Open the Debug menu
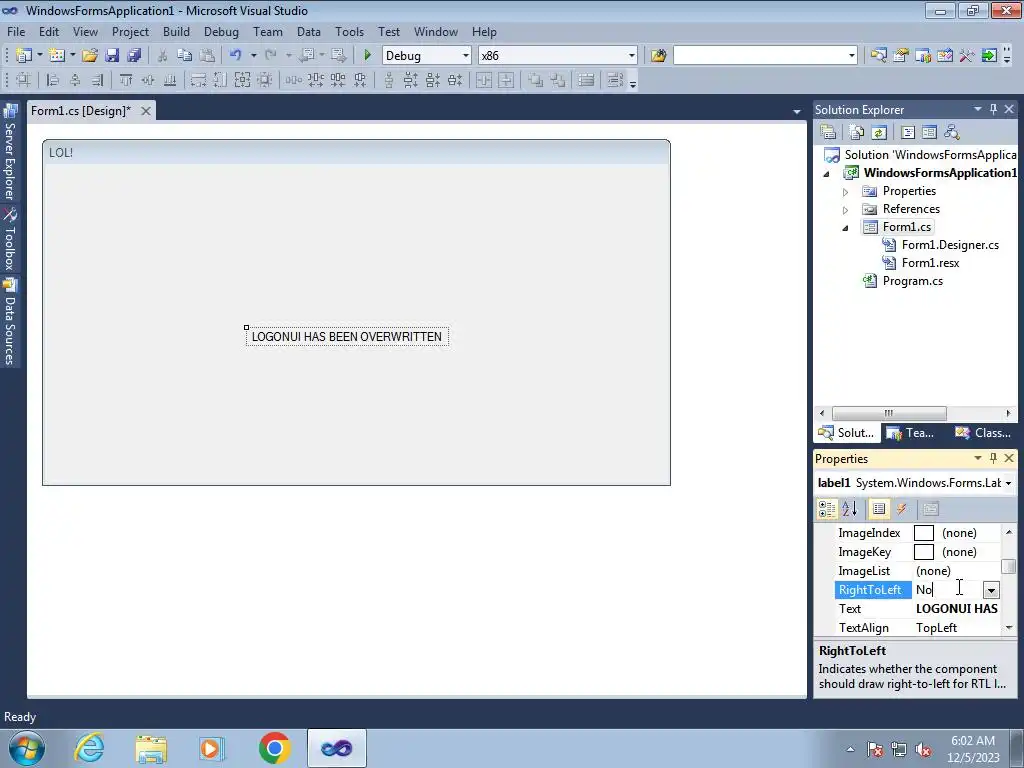 tap(221, 31)
